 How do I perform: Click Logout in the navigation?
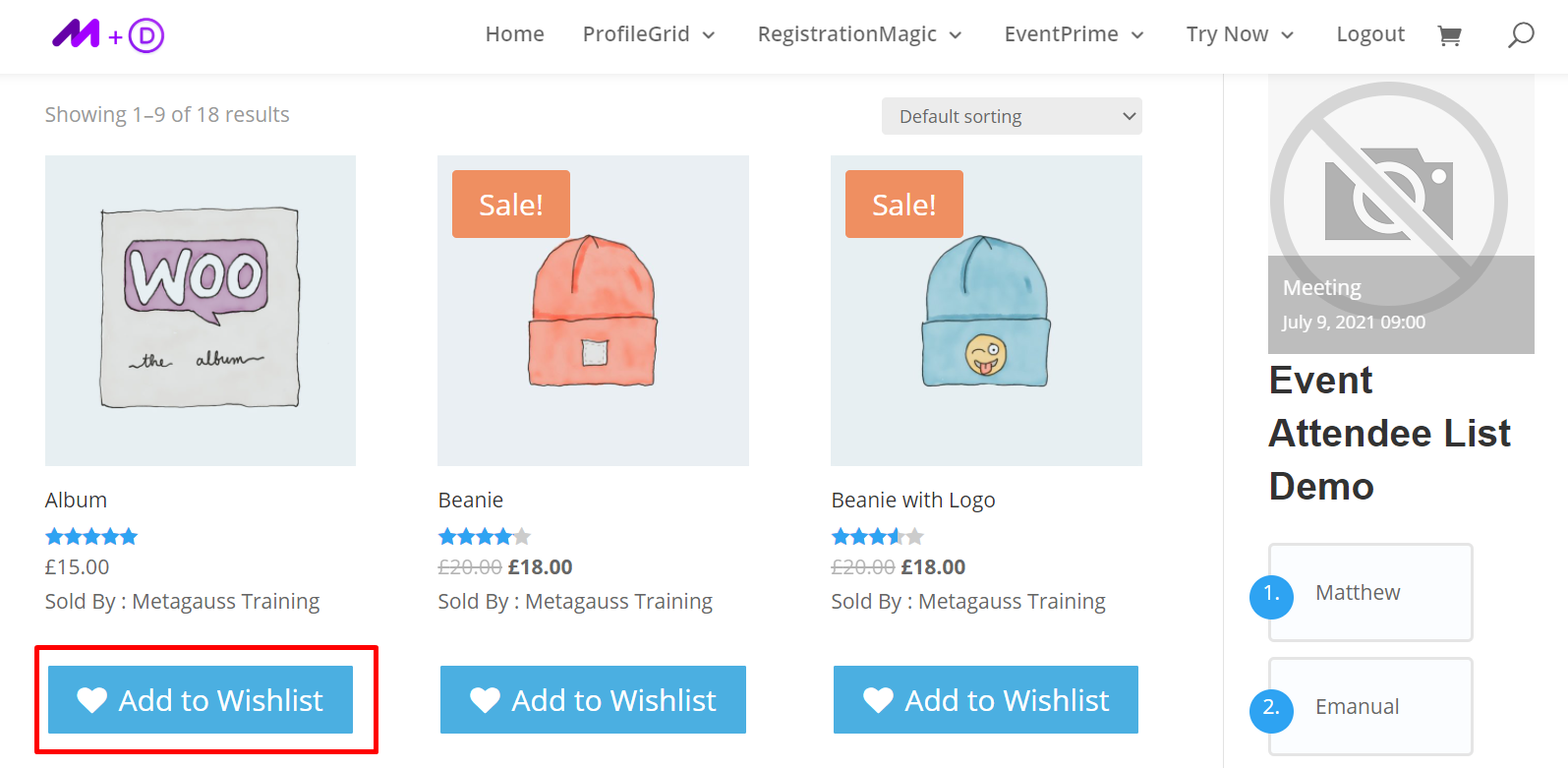(x=1370, y=34)
